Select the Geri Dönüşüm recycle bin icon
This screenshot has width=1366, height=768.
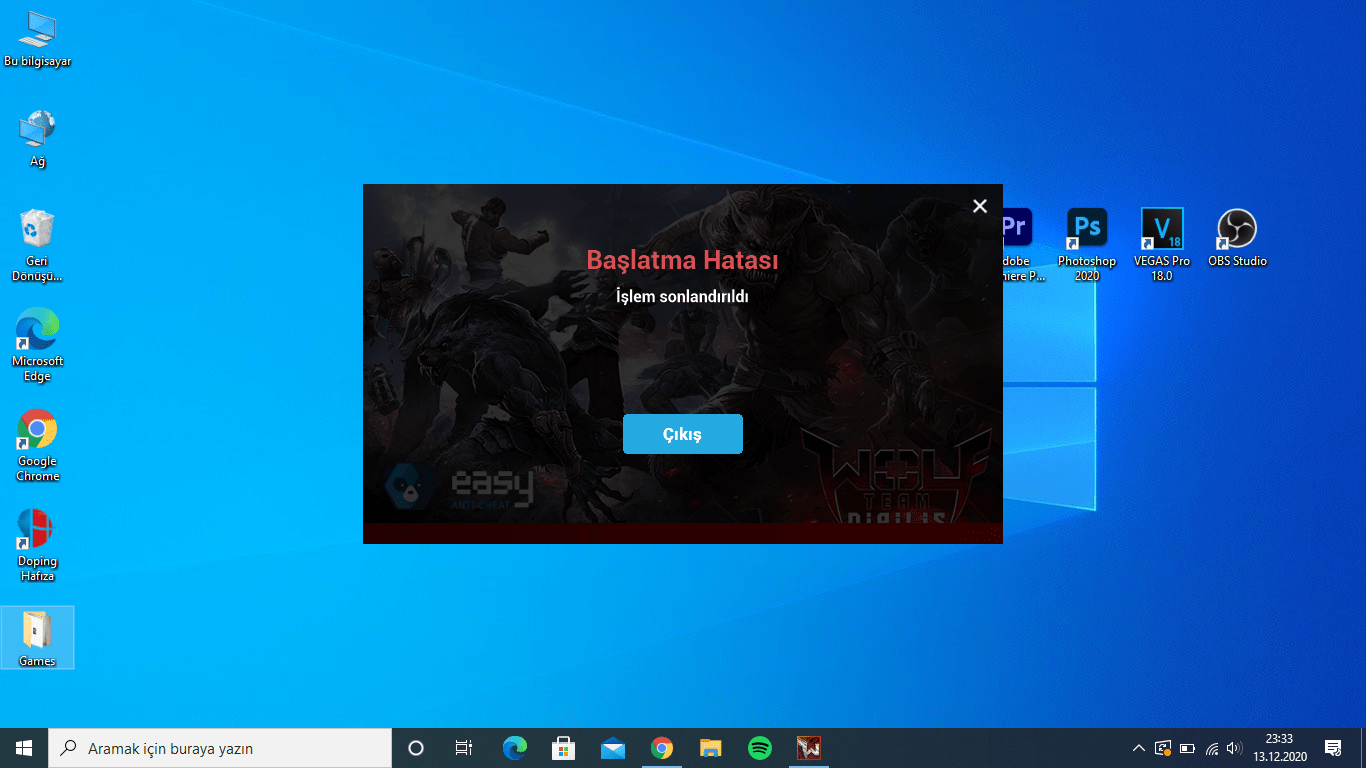[37, 246]
